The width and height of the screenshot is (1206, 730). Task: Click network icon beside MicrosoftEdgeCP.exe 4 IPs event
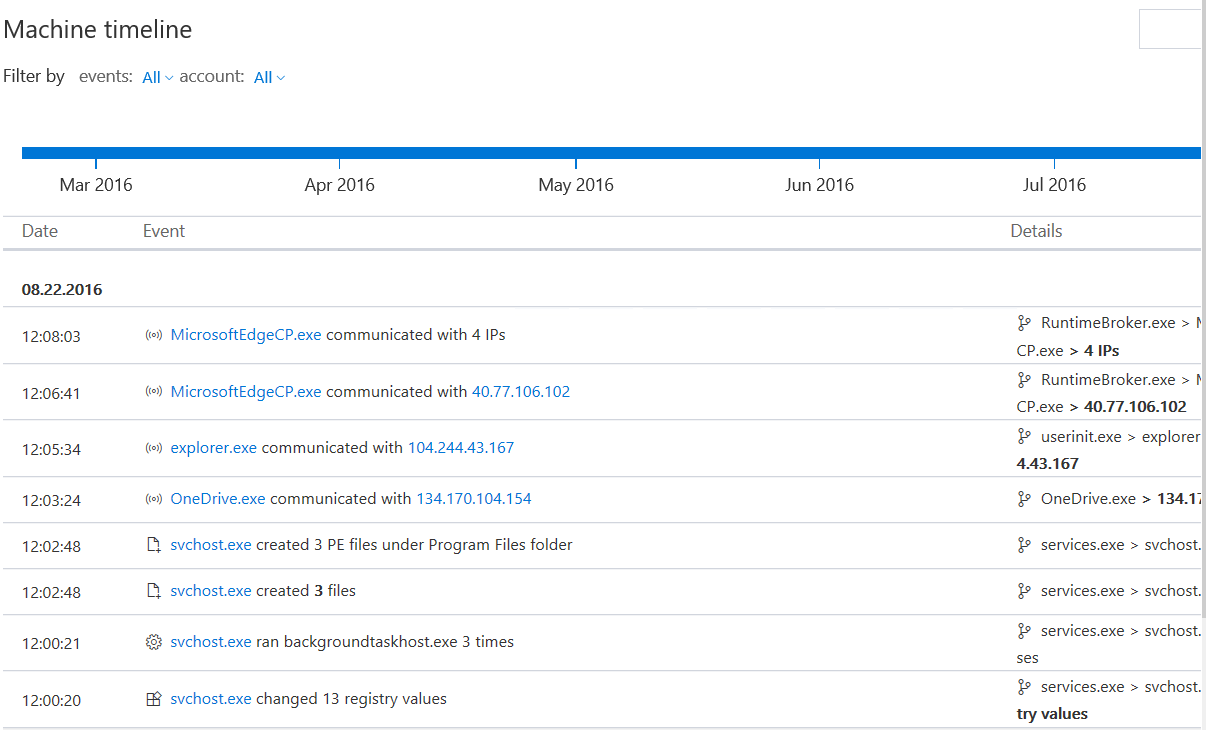[x=153, y=335]
